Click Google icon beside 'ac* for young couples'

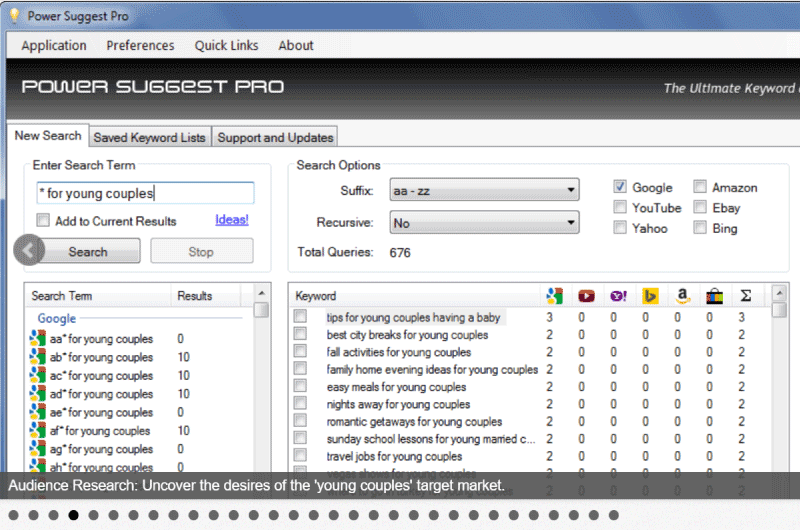38,375
